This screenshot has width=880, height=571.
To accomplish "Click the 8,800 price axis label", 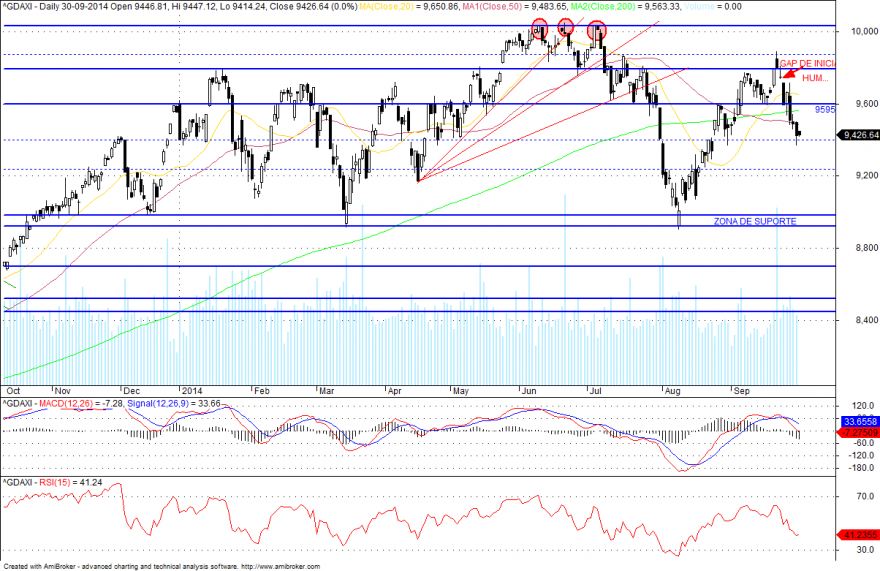I will (867, 248).
